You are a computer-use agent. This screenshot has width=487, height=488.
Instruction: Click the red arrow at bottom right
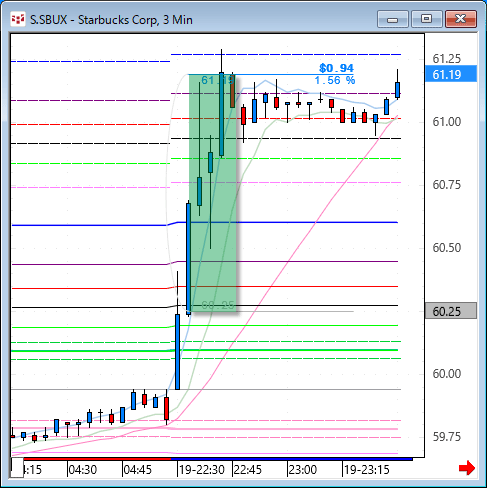click(x=467, y=468)
